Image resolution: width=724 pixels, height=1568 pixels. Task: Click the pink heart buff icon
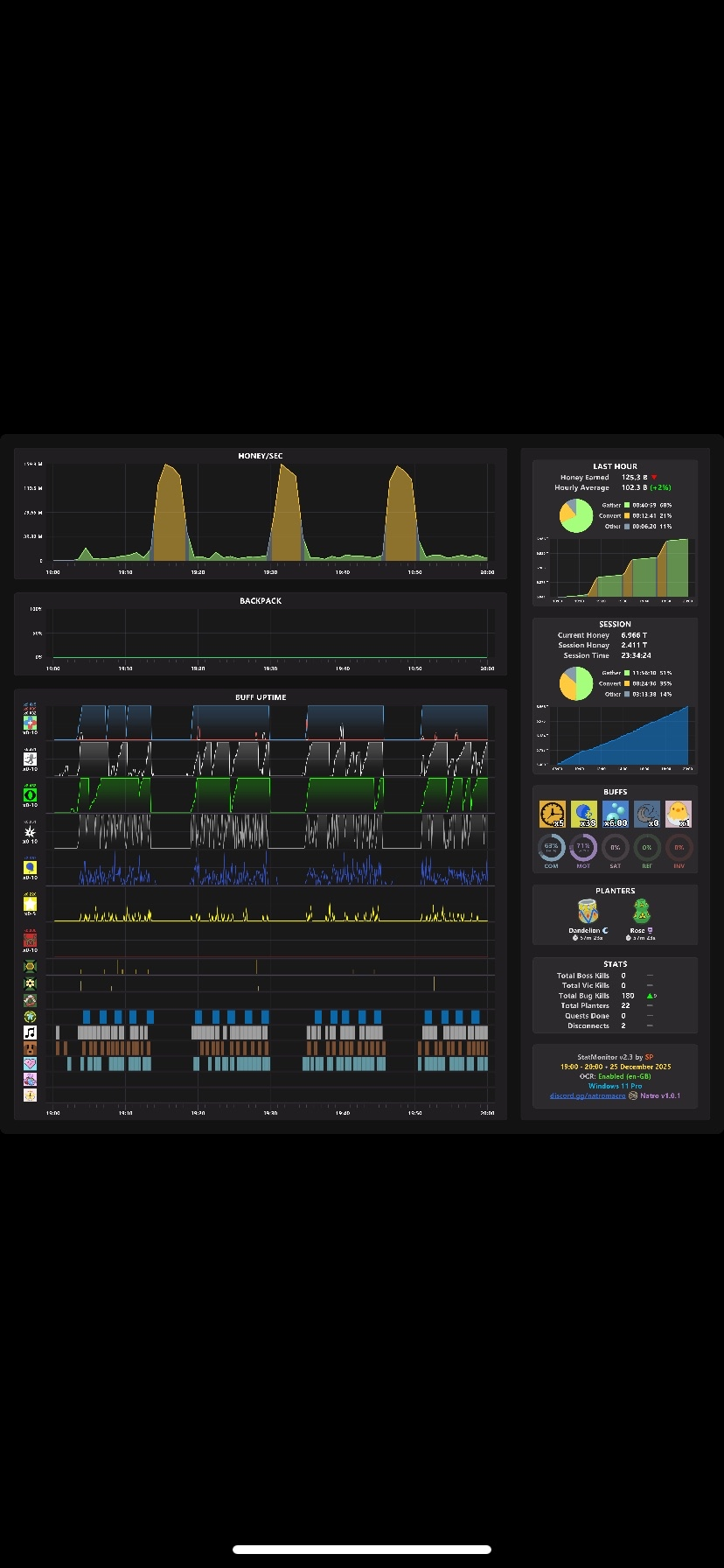click(x=30, y=1064)
